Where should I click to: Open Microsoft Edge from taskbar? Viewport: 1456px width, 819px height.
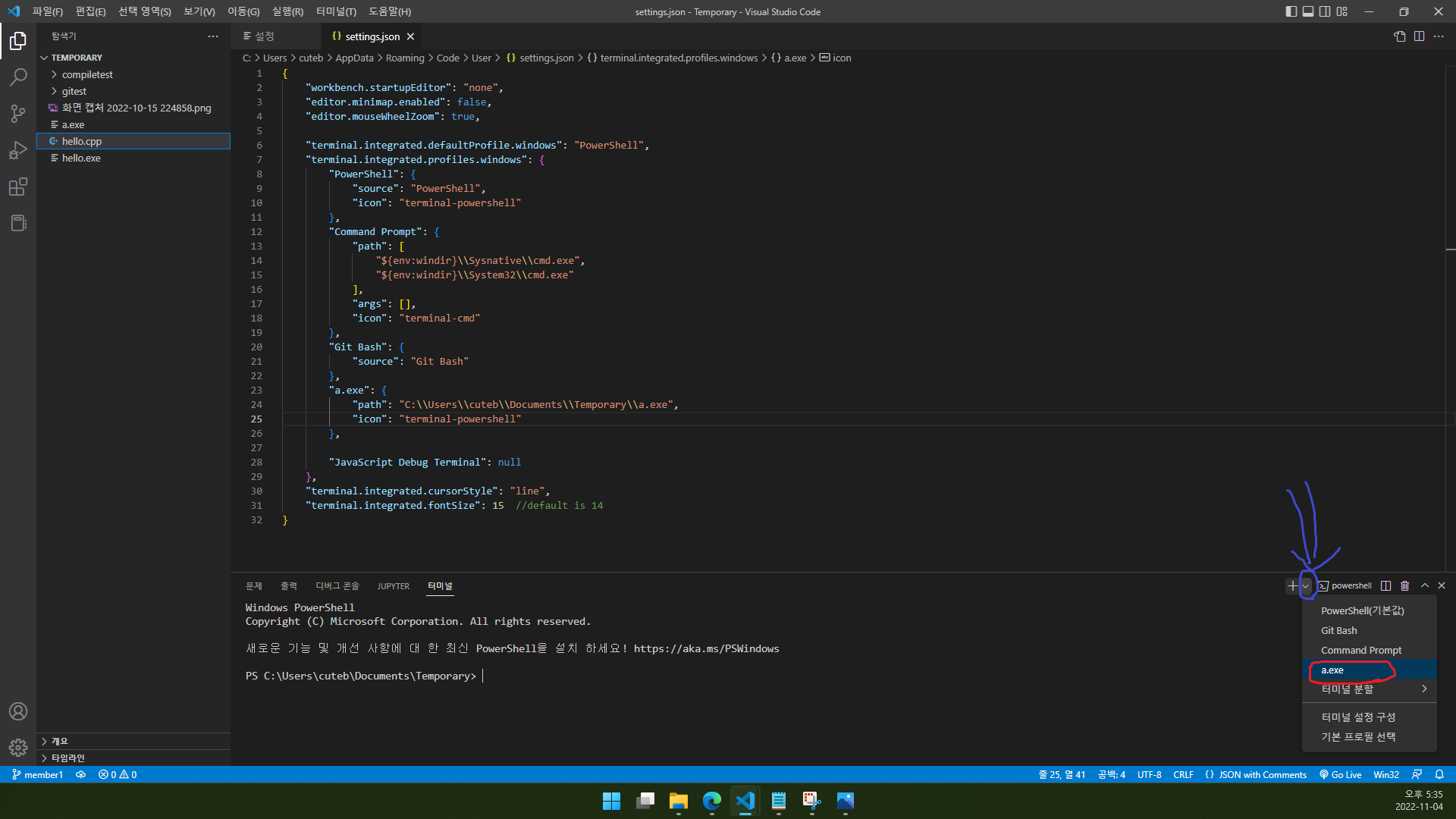tap(711, 801)
